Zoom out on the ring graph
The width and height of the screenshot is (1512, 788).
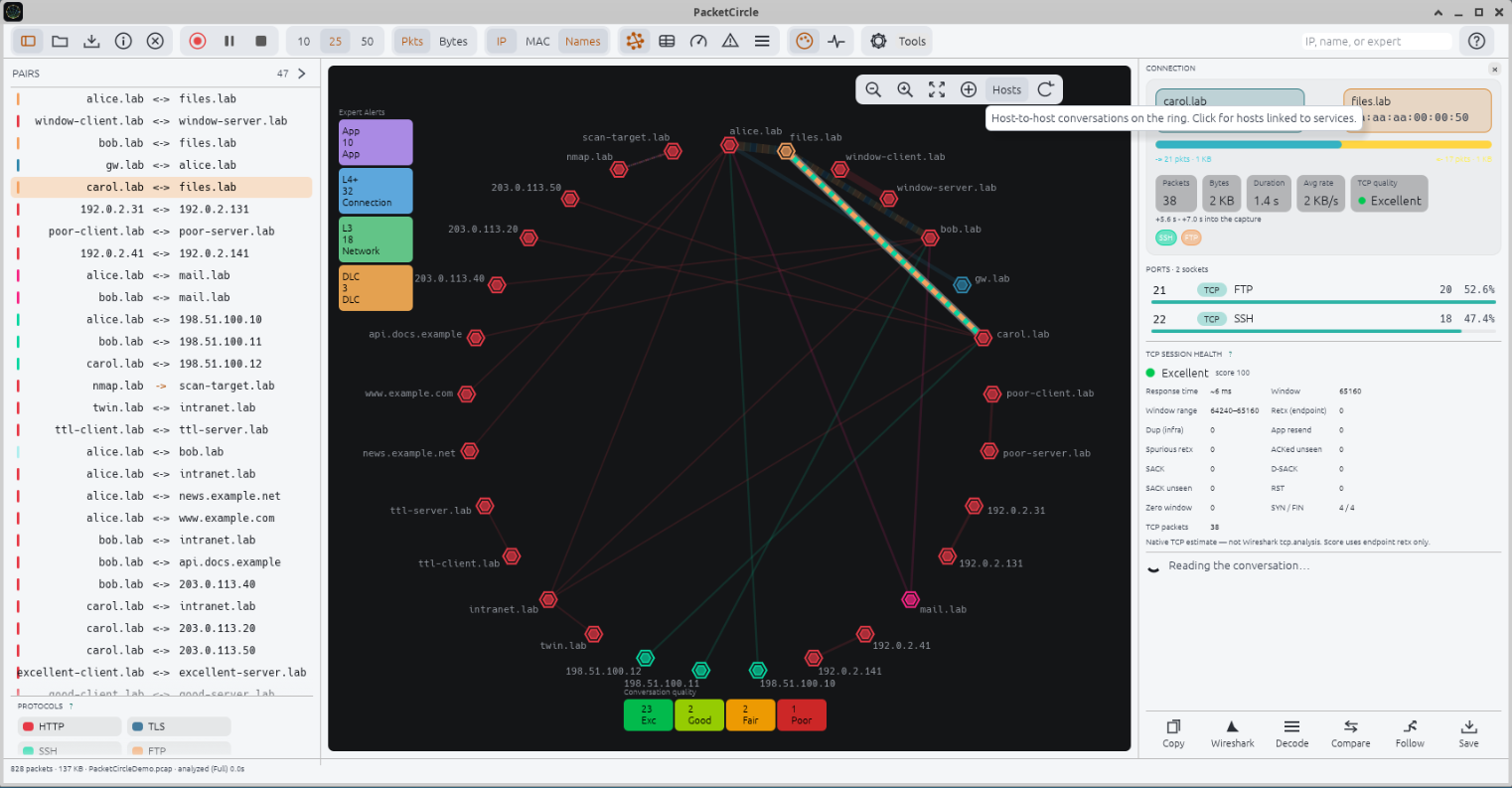click(873, 89)
